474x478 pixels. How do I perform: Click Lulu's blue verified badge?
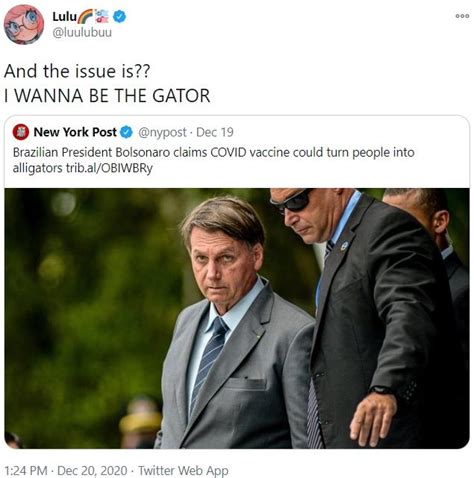pyautogui.click(x=119, y=16)
